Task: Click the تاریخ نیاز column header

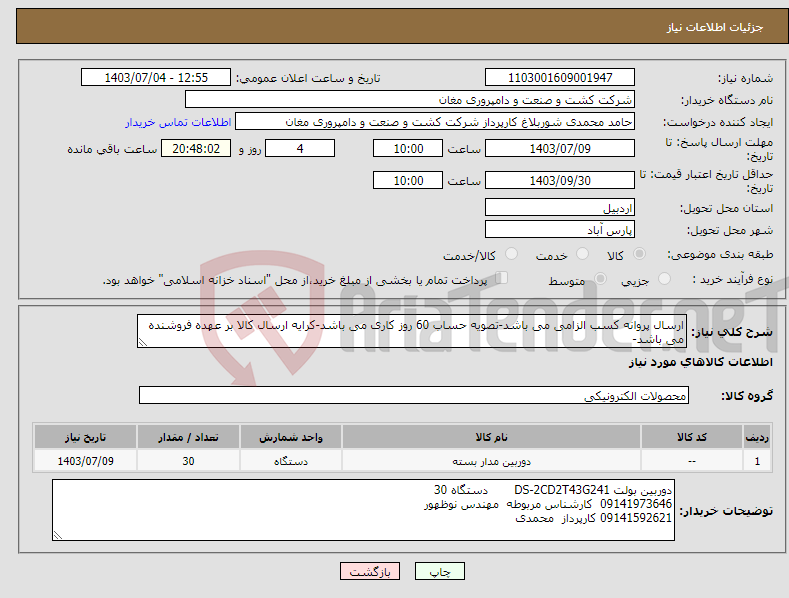Action: [86, 437]
